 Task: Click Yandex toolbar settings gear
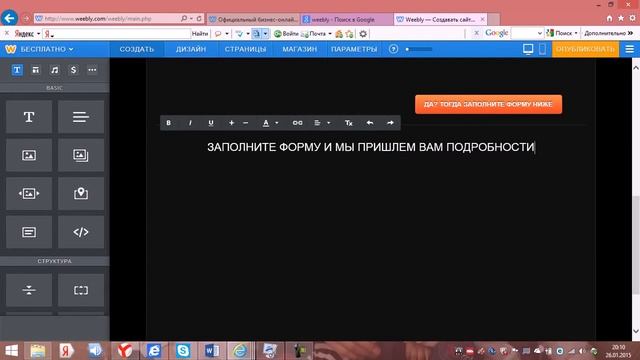[x=363, y=33]
